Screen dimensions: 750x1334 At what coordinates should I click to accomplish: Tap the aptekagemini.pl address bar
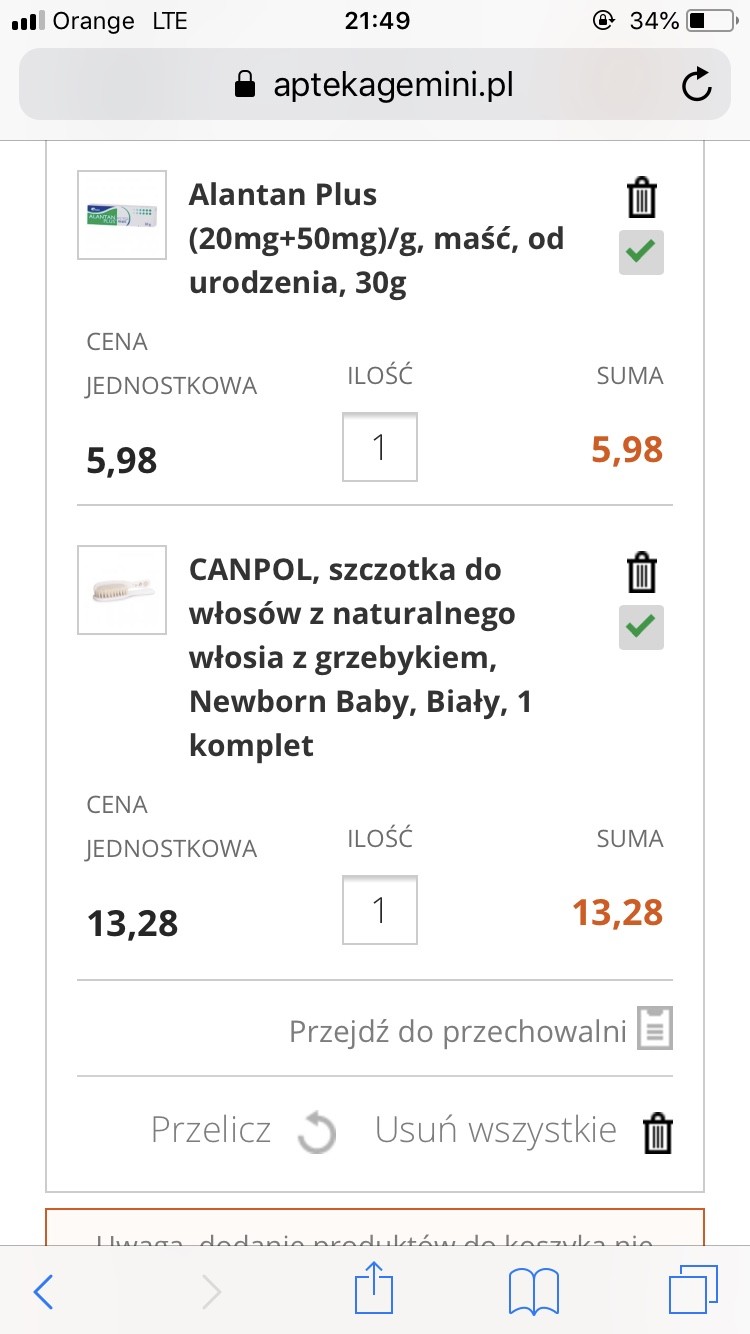375,86
